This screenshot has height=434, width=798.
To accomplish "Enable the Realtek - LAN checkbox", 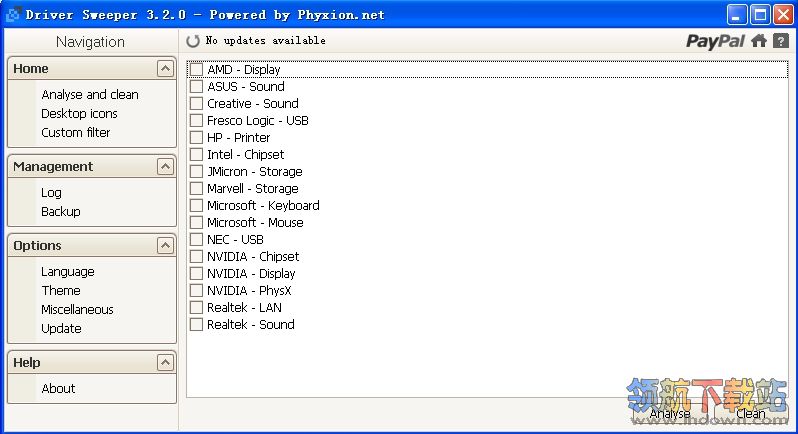I will (x=196, y=307).
